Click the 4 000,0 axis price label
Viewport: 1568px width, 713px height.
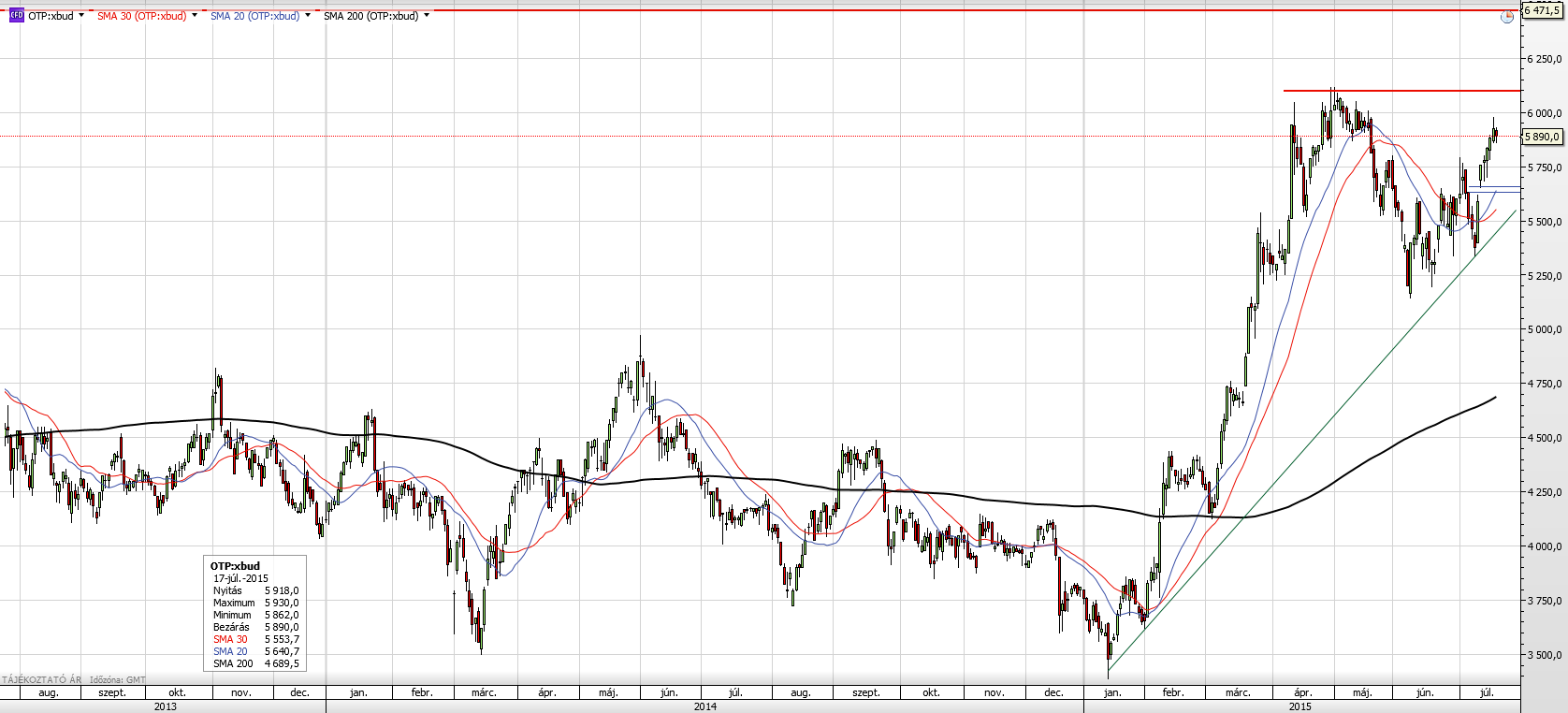tap(1544, 546)
